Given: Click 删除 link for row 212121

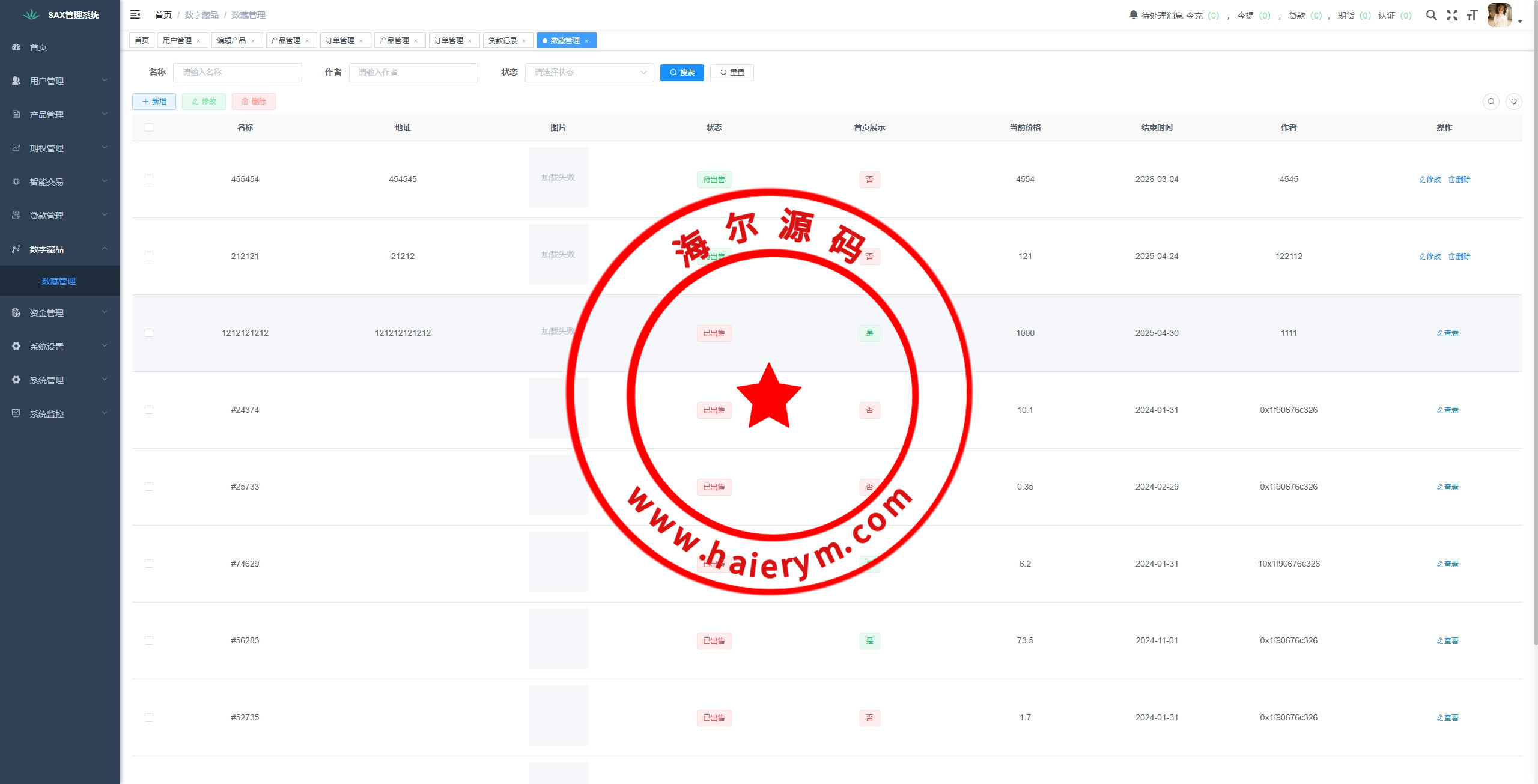Looking at the screenshot, I should (x=1459, y=256).
